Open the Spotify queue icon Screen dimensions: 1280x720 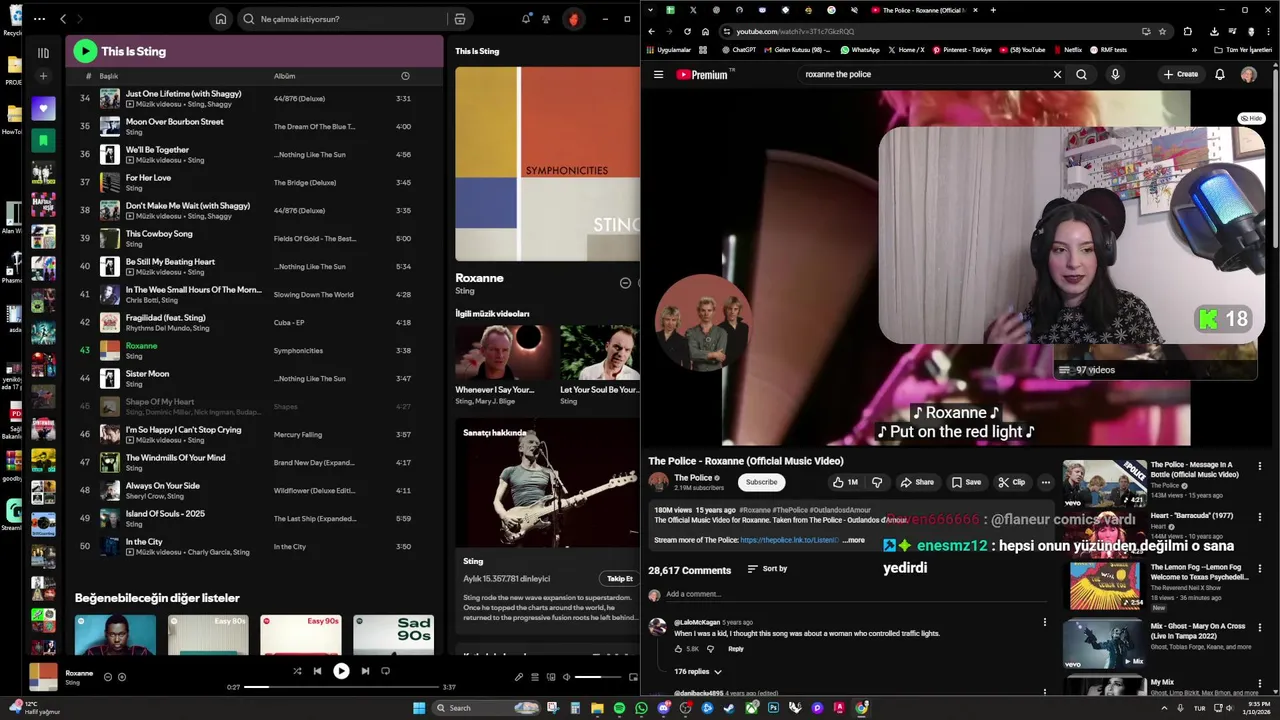click(x=535, y=677)
